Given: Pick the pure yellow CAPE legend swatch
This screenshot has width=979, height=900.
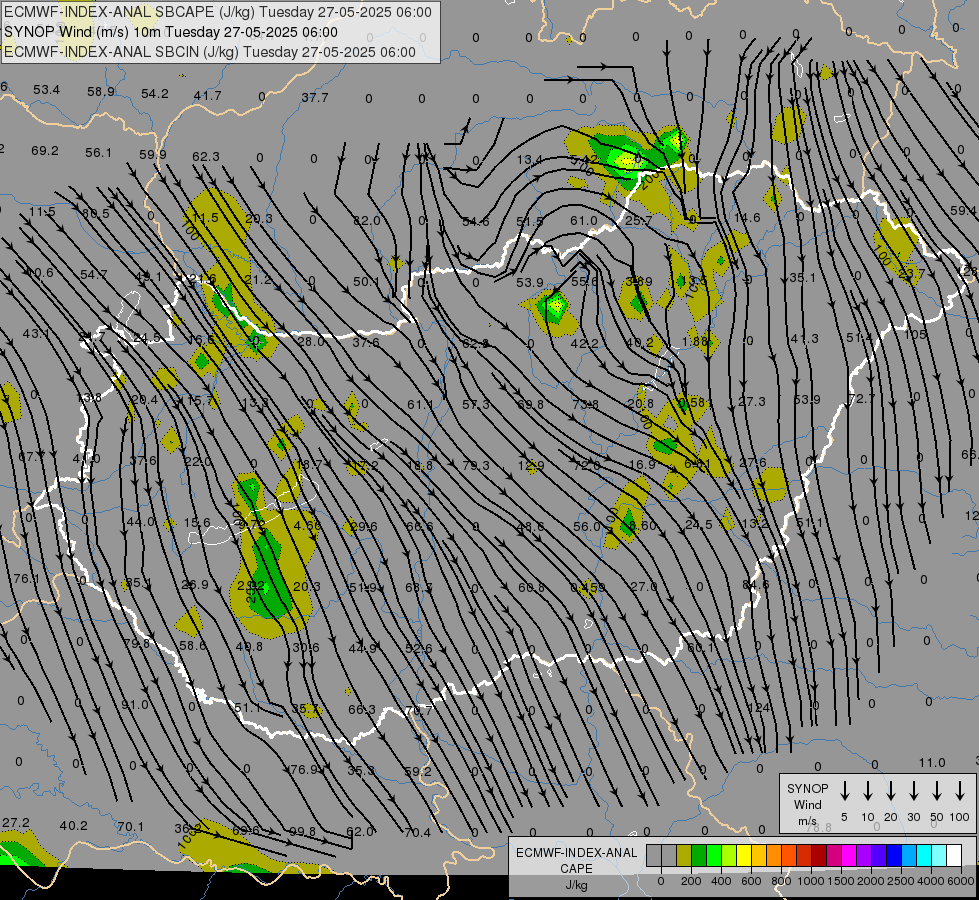Looking at the screenshot, I should point(744,855).
